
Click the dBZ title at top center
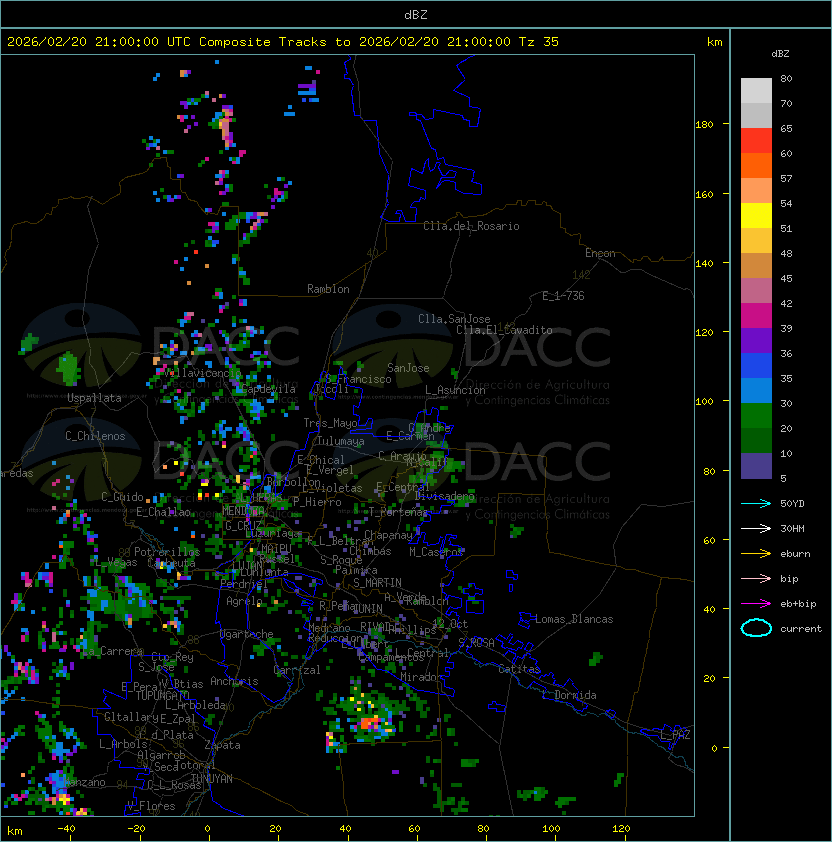pos(415,14)
